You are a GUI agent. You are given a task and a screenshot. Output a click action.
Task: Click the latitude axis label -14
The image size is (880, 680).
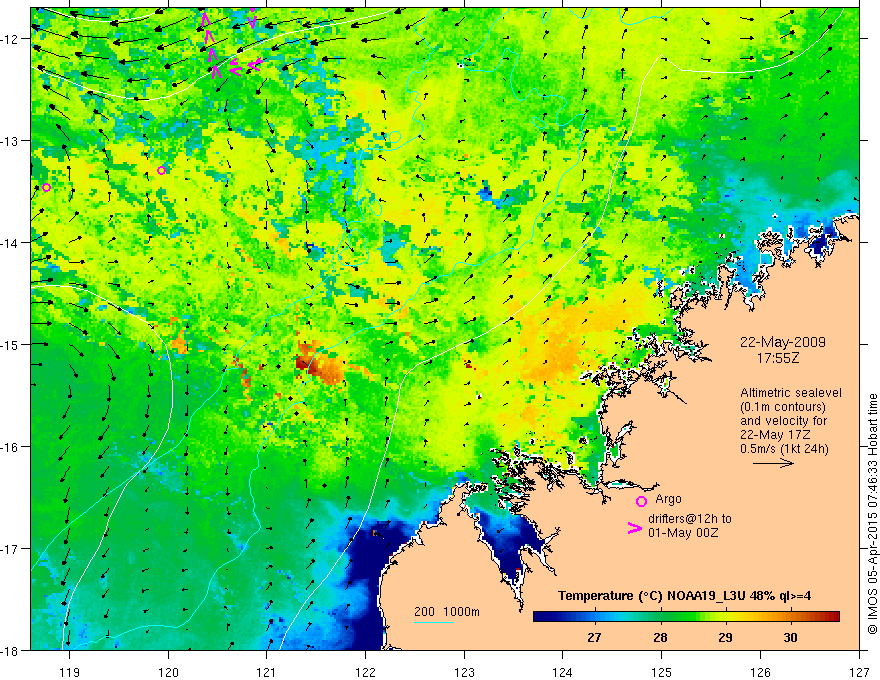(x=10, y=243)
